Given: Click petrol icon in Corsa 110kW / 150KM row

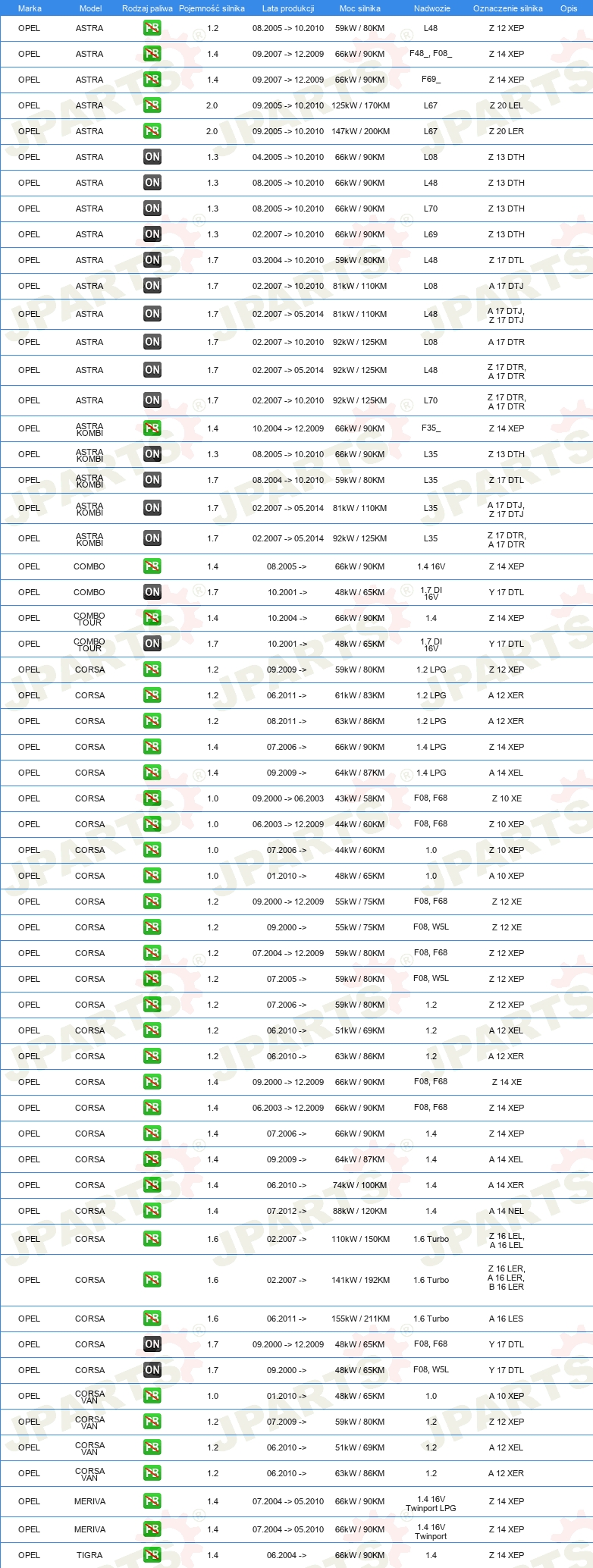Looking at the screenshot, I should coord(152,1239).
